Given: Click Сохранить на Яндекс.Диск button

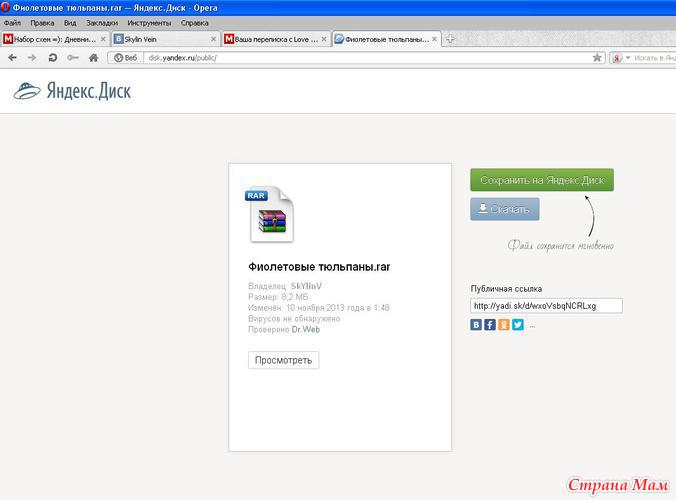Looking at the screenshot, I should click(x=542, y=180).
